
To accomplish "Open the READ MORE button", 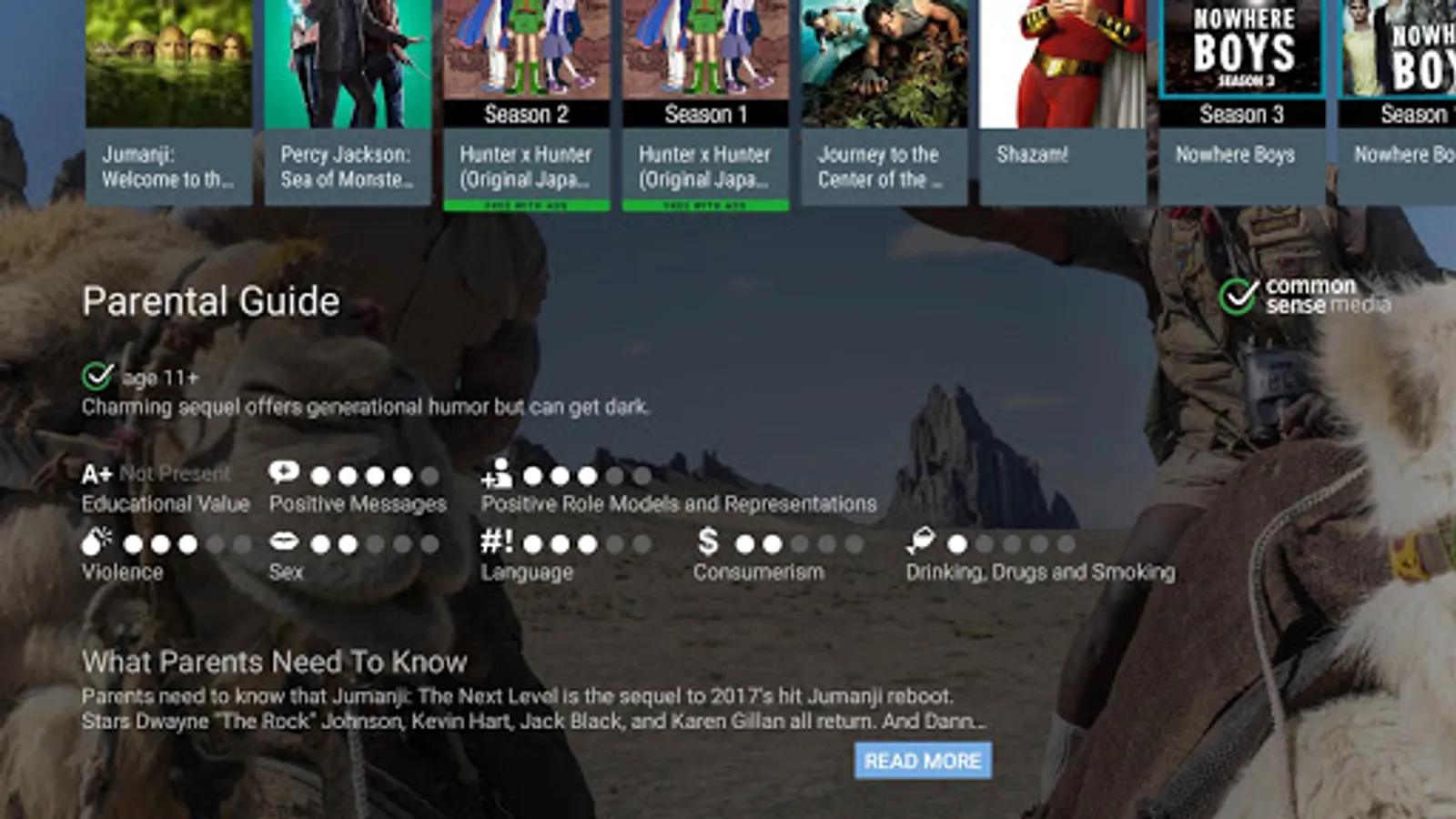I will [x=923, y=761].
